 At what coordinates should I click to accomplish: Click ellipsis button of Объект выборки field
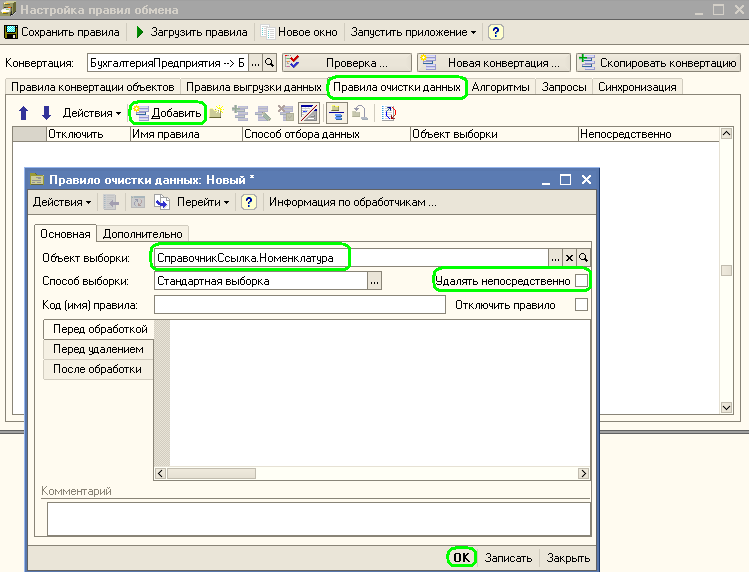pyautogui.click(x=555, y=258)
